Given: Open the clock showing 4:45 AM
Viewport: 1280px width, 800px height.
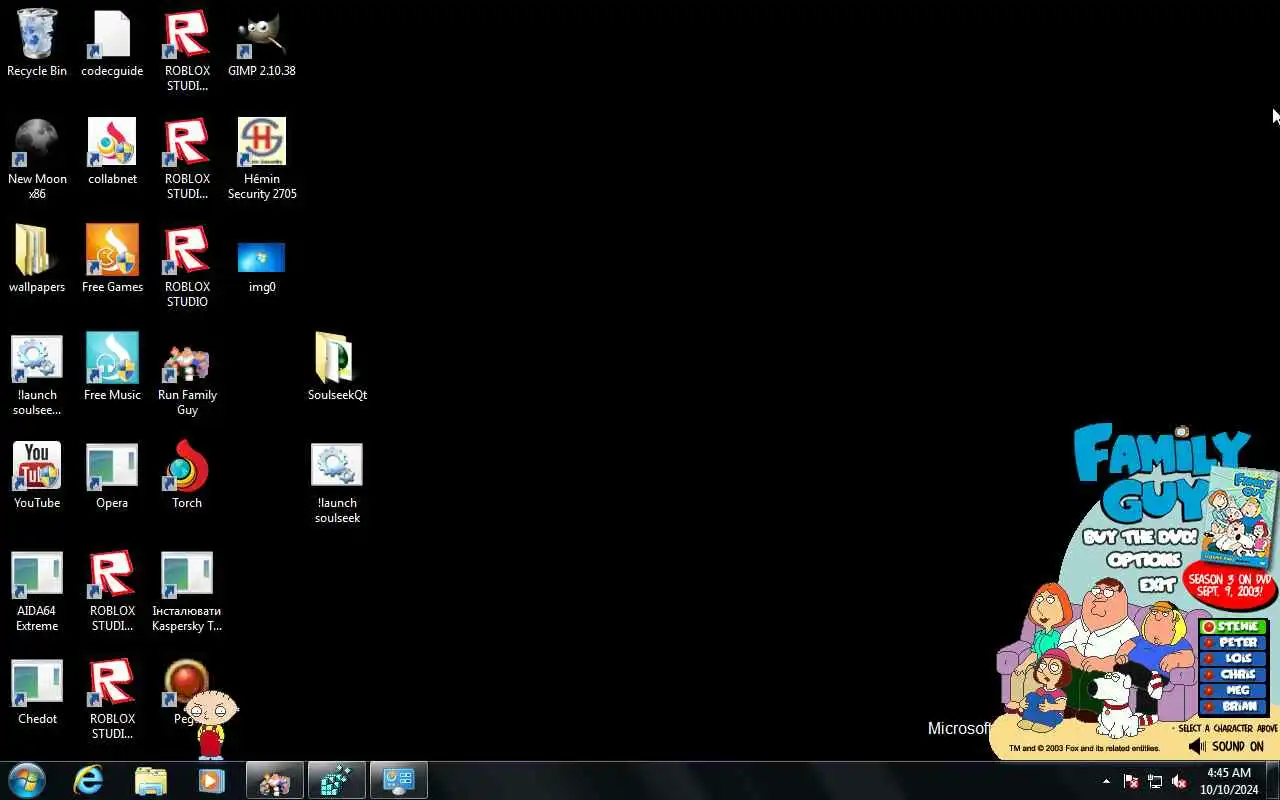Looking at the screenshot, I should [x=1229, y=781].
